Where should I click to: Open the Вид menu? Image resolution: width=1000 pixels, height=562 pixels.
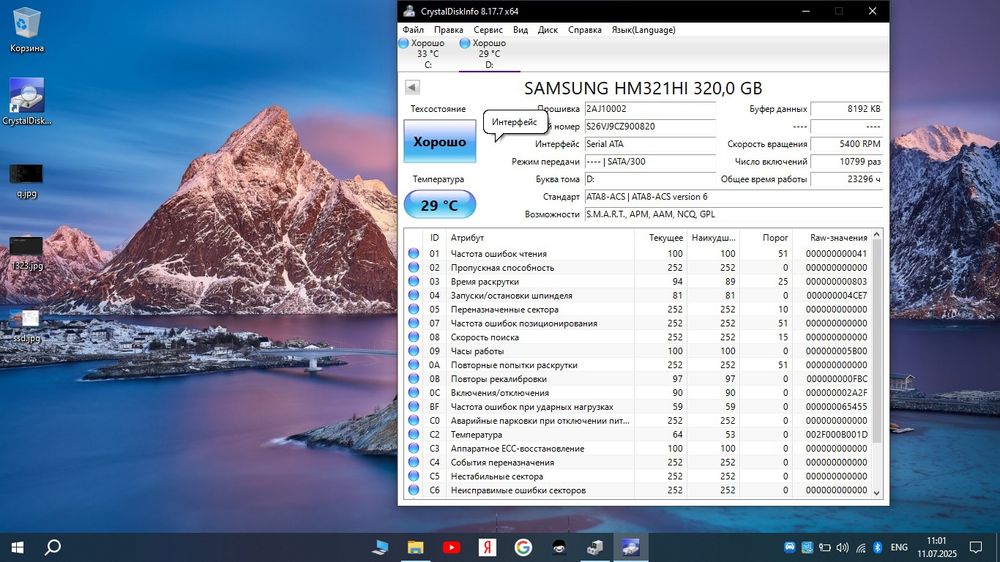[520, 30]
